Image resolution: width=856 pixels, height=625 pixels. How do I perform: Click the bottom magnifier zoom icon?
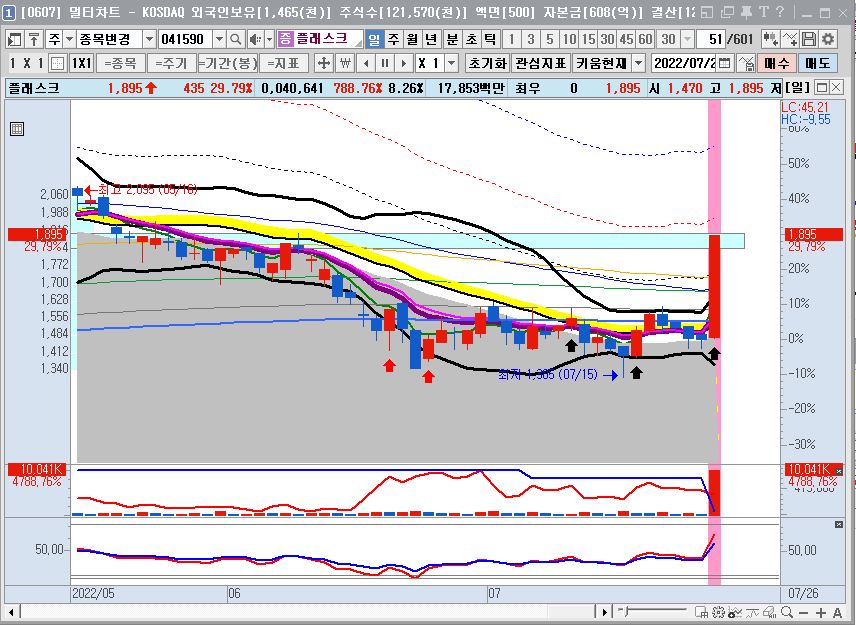(x=787, y=612)
